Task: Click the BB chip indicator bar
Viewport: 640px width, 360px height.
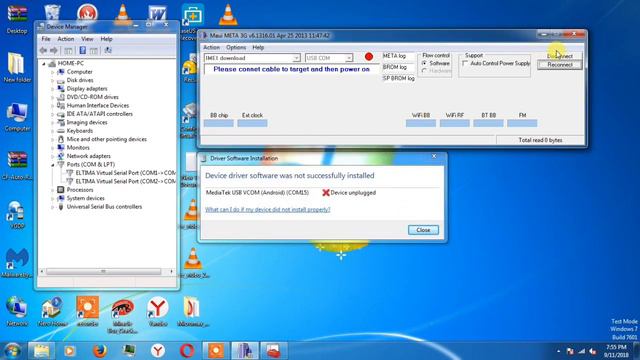Action: [219, 123]
